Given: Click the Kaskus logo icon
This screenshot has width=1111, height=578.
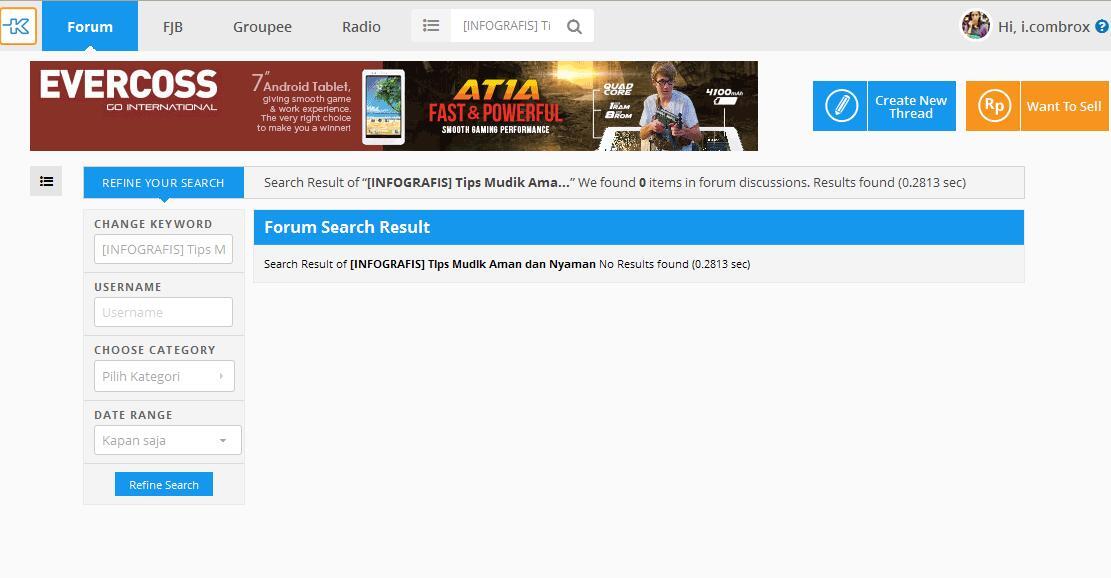Looking at the screenshot, I should click(18, 26).
